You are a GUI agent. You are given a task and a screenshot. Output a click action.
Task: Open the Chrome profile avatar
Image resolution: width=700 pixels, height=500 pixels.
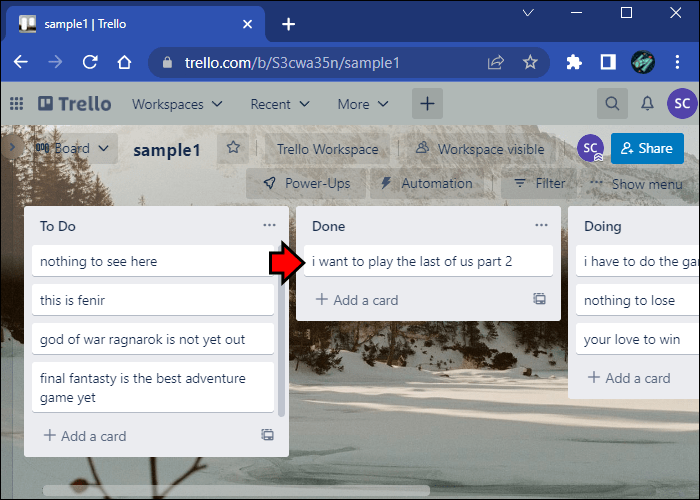[643, 62]
